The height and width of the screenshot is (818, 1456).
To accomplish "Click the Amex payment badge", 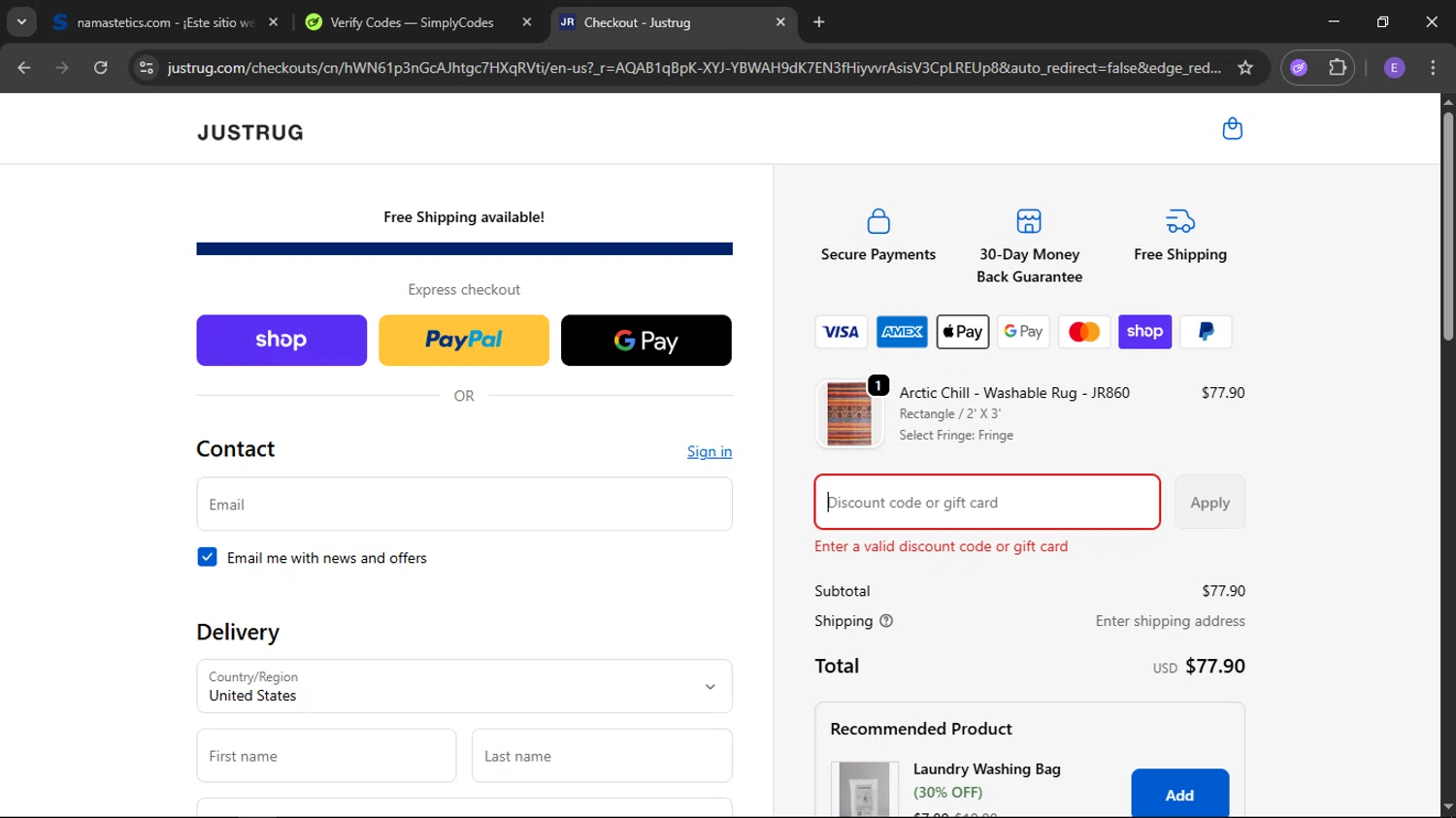I will pos(902,332).
